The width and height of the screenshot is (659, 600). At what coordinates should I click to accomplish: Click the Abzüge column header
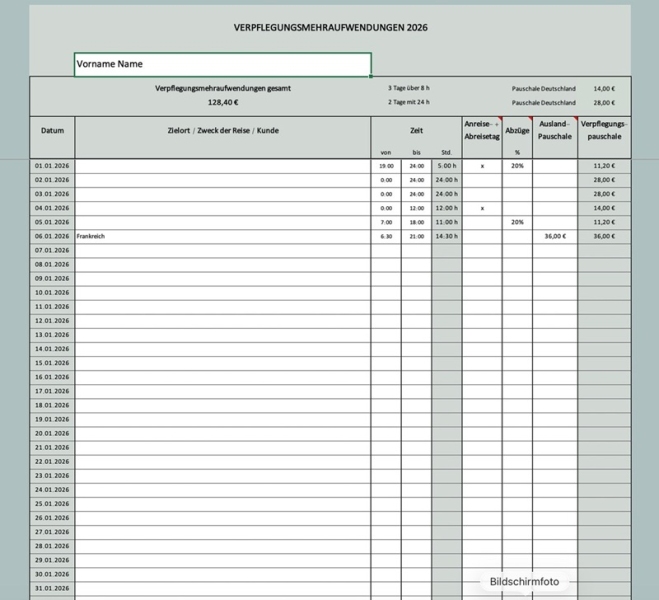(517, 130)
